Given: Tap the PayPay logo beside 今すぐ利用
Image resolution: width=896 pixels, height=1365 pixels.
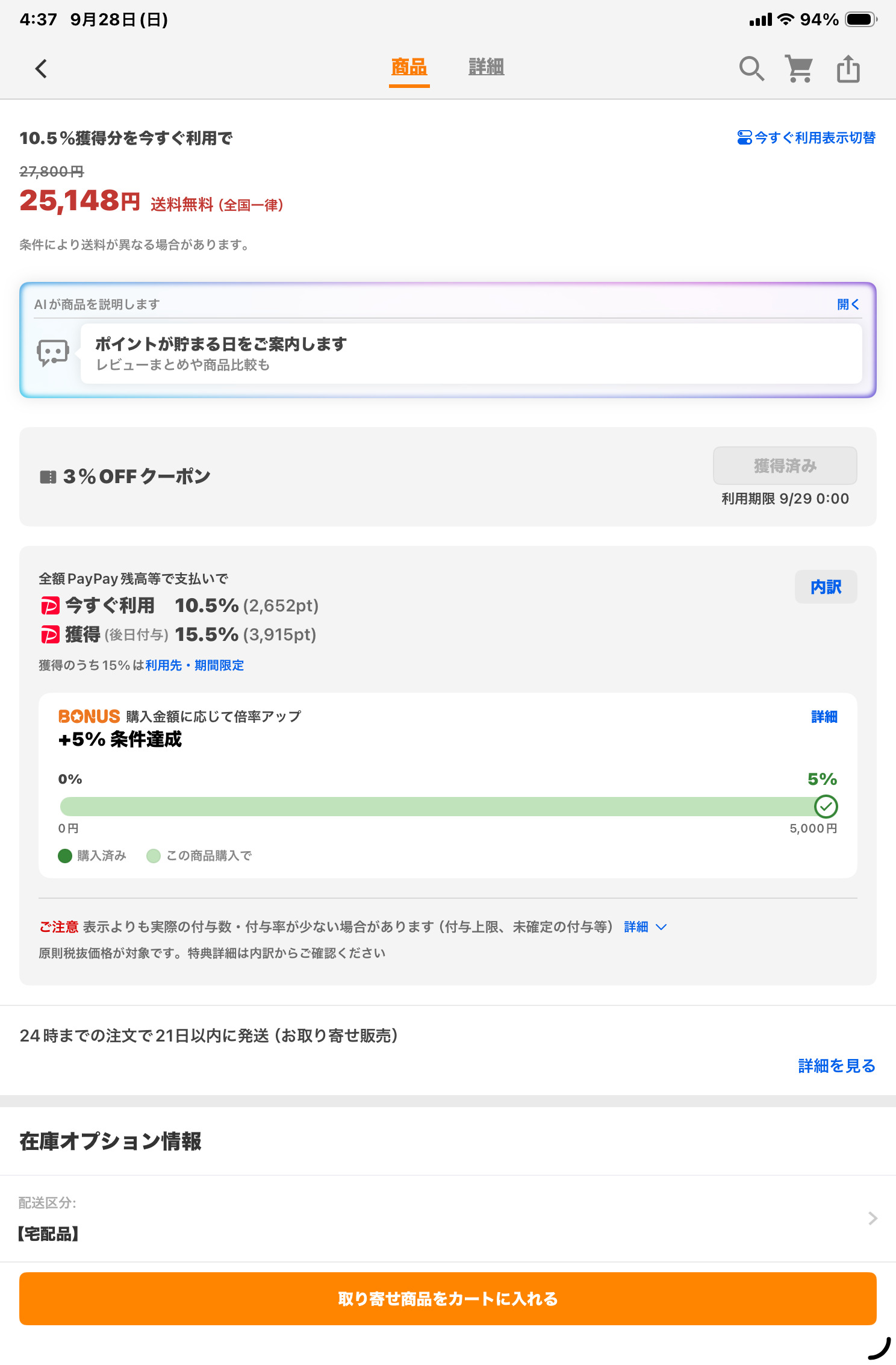Looking at the screenshot, I should (x=50, y=605).
